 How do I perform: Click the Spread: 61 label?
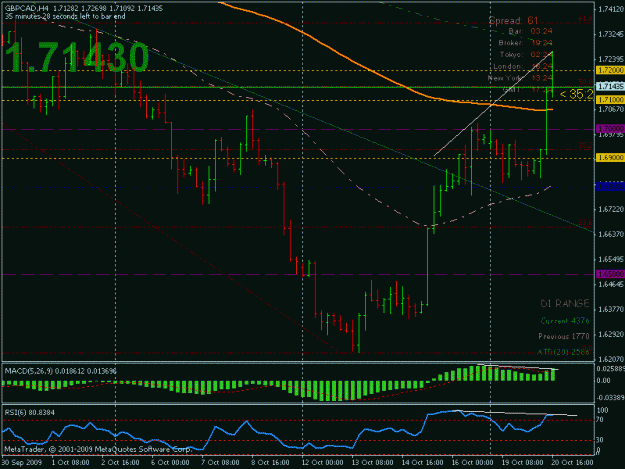pos(513,21)
